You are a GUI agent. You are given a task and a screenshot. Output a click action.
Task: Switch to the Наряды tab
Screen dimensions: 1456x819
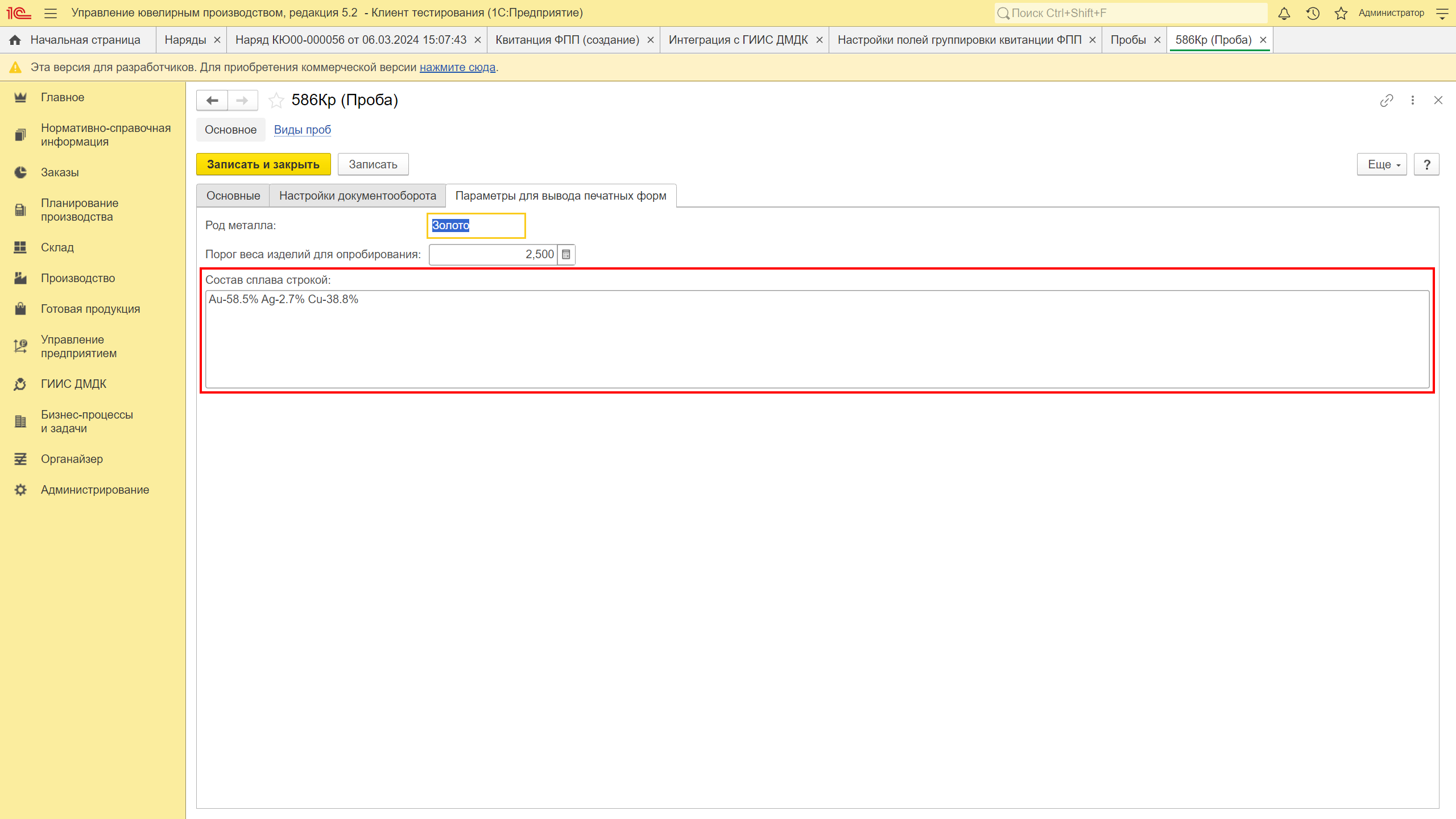[x=185, y=40]
